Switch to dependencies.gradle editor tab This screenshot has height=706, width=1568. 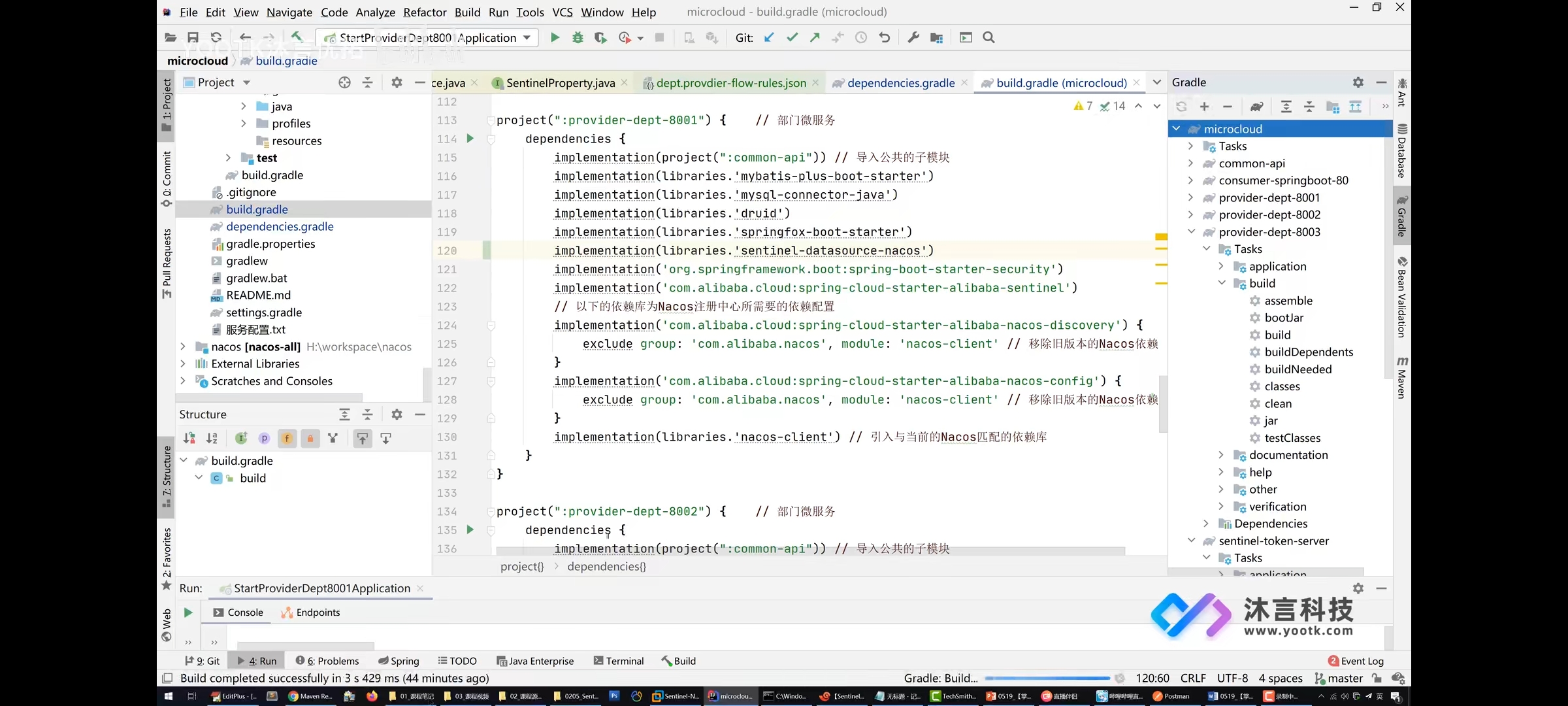tap(901, 83)
